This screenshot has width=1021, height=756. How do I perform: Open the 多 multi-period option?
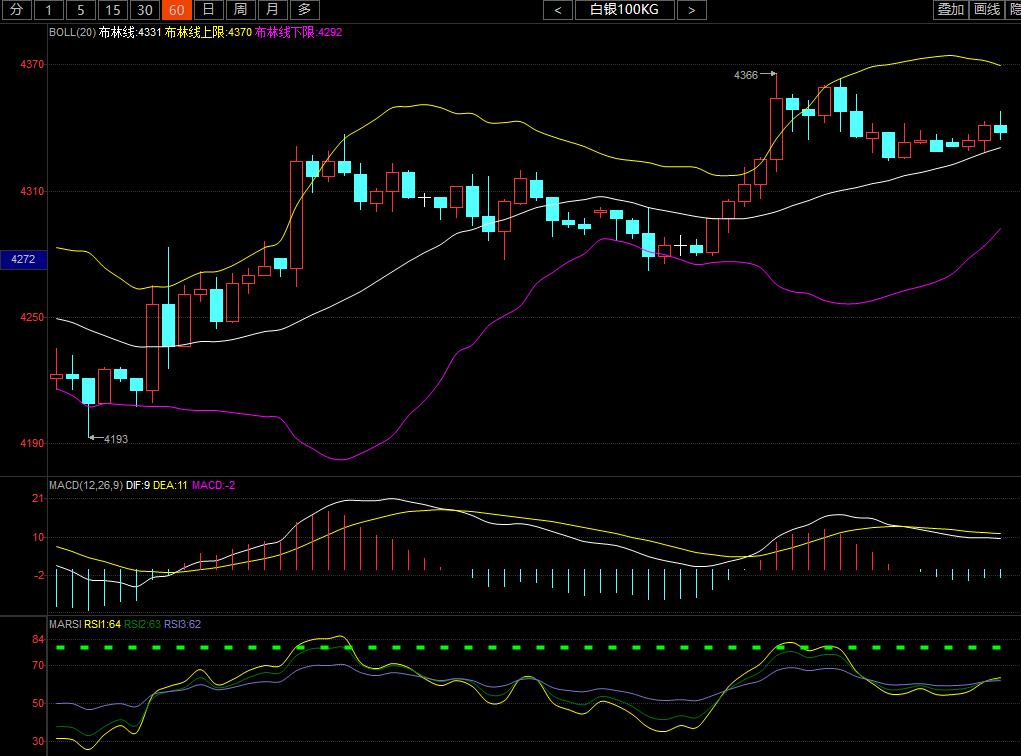click(304, 10)
